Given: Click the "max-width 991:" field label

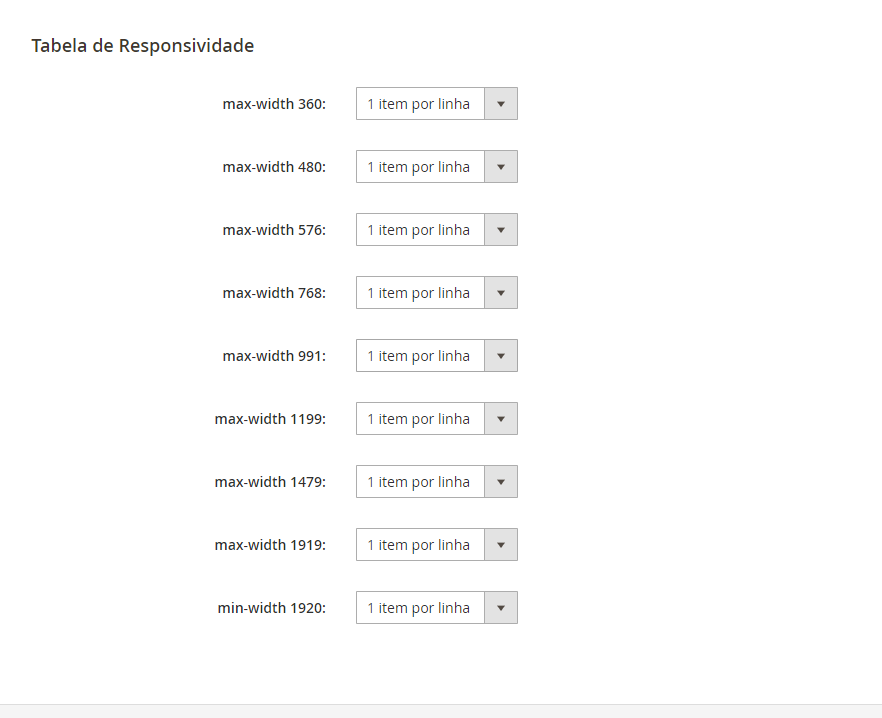Looking at the screenshot, I should pos(274,356).
